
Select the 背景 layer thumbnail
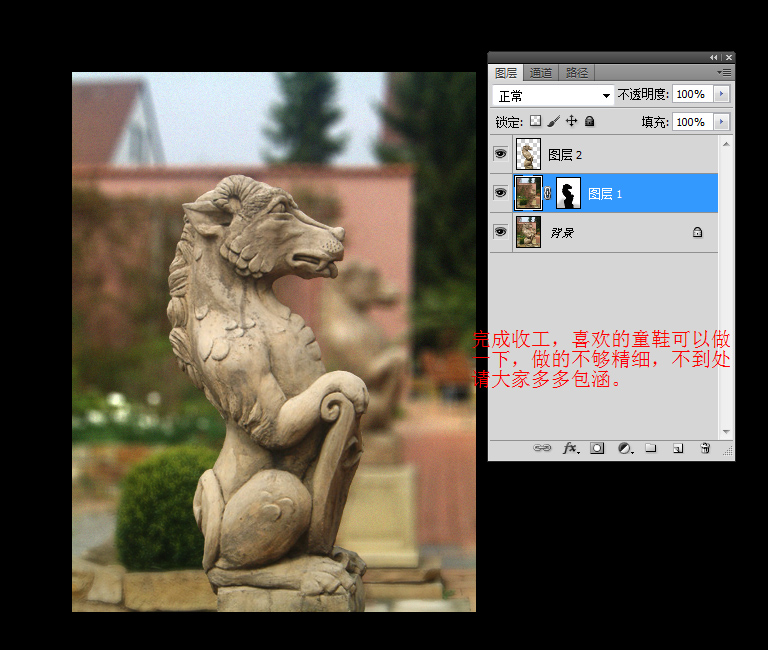click(x=528, y=232)
